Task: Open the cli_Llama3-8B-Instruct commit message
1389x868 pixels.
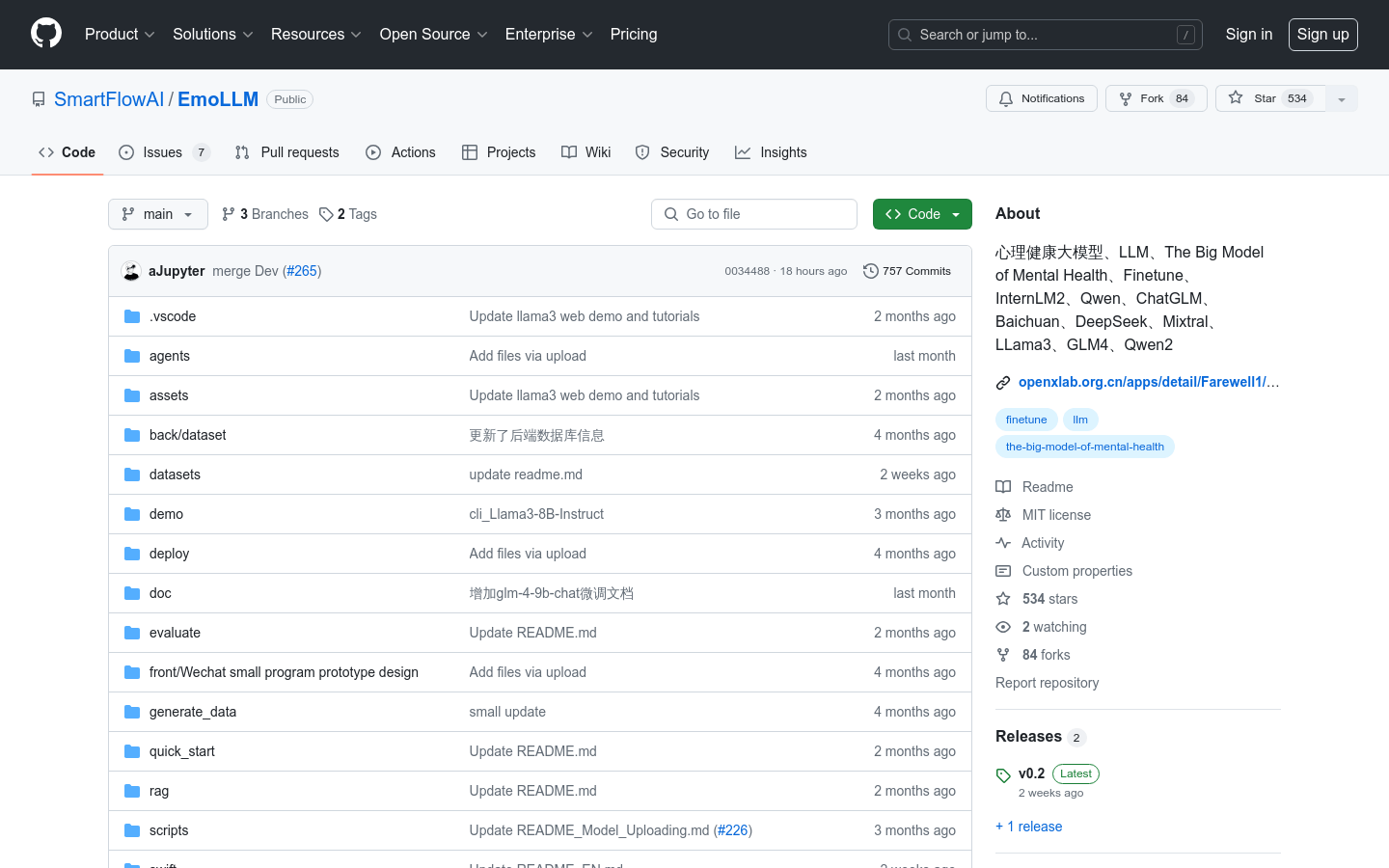Action: coord(536,514)
